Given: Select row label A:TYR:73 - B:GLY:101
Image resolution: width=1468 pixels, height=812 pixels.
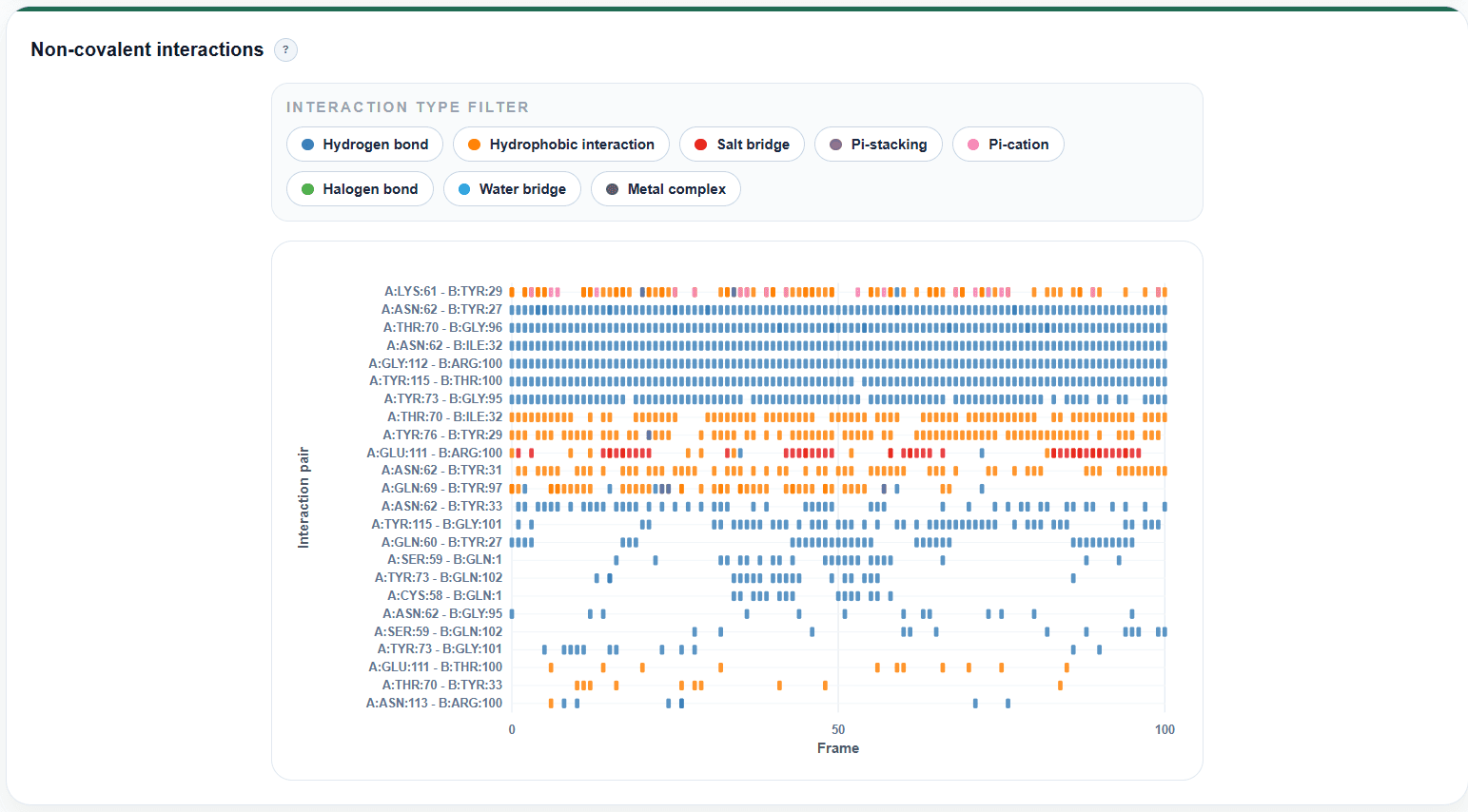Looking at the screenshot, I should [x=440, y=649].
